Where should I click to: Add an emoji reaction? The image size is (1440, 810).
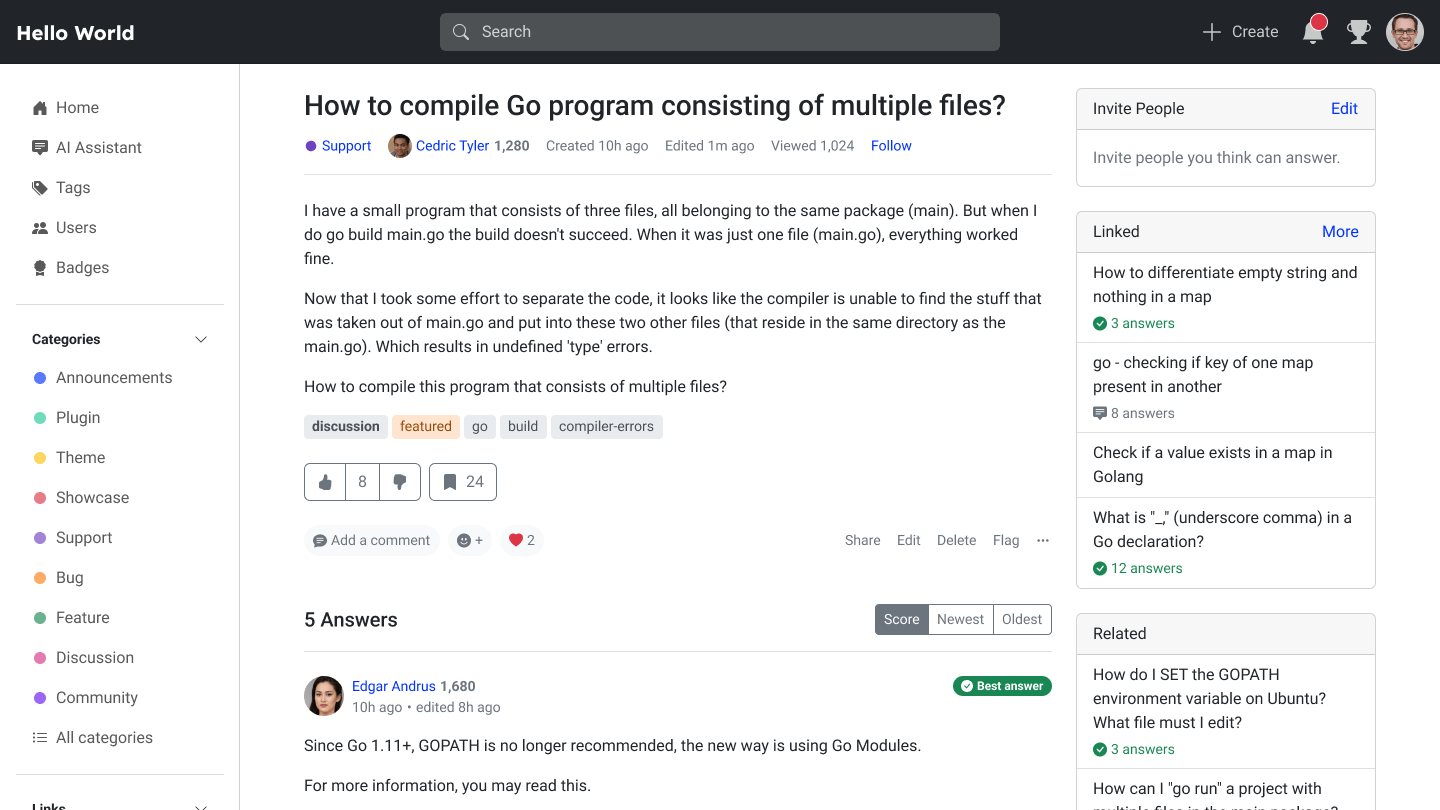pyautogui.click(x=470, y=540)
